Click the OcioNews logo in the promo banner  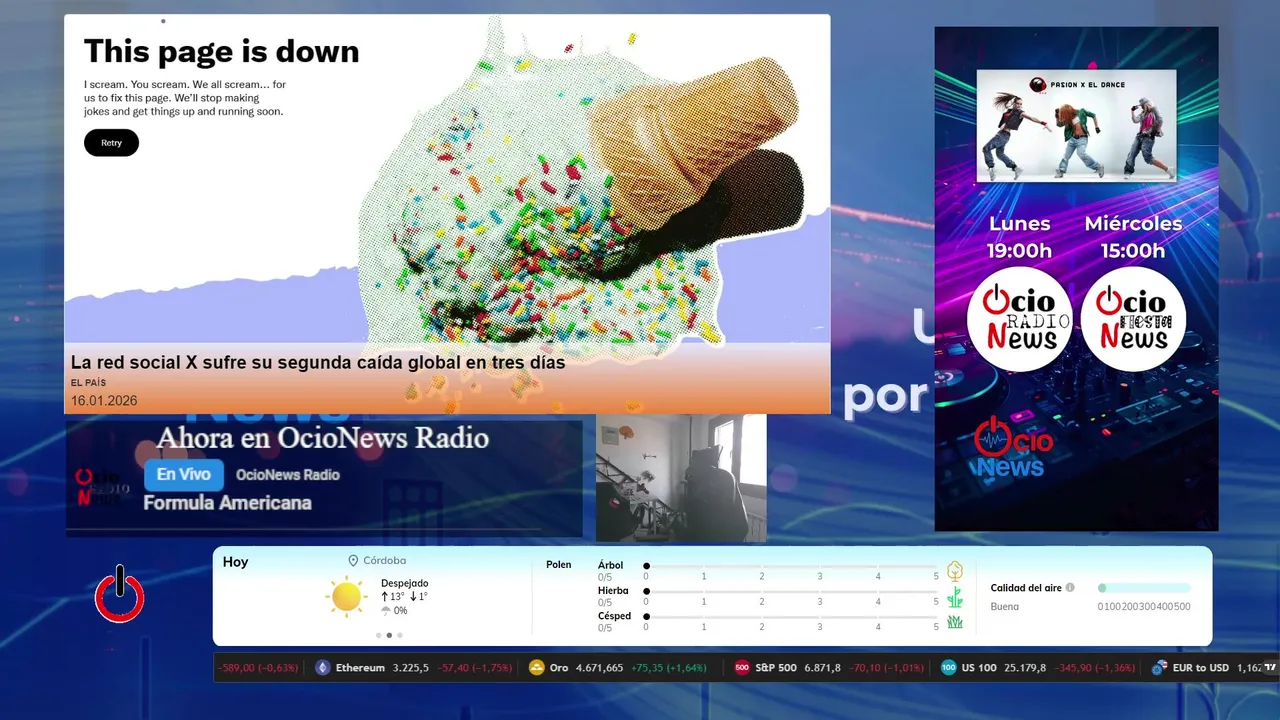1012,446
